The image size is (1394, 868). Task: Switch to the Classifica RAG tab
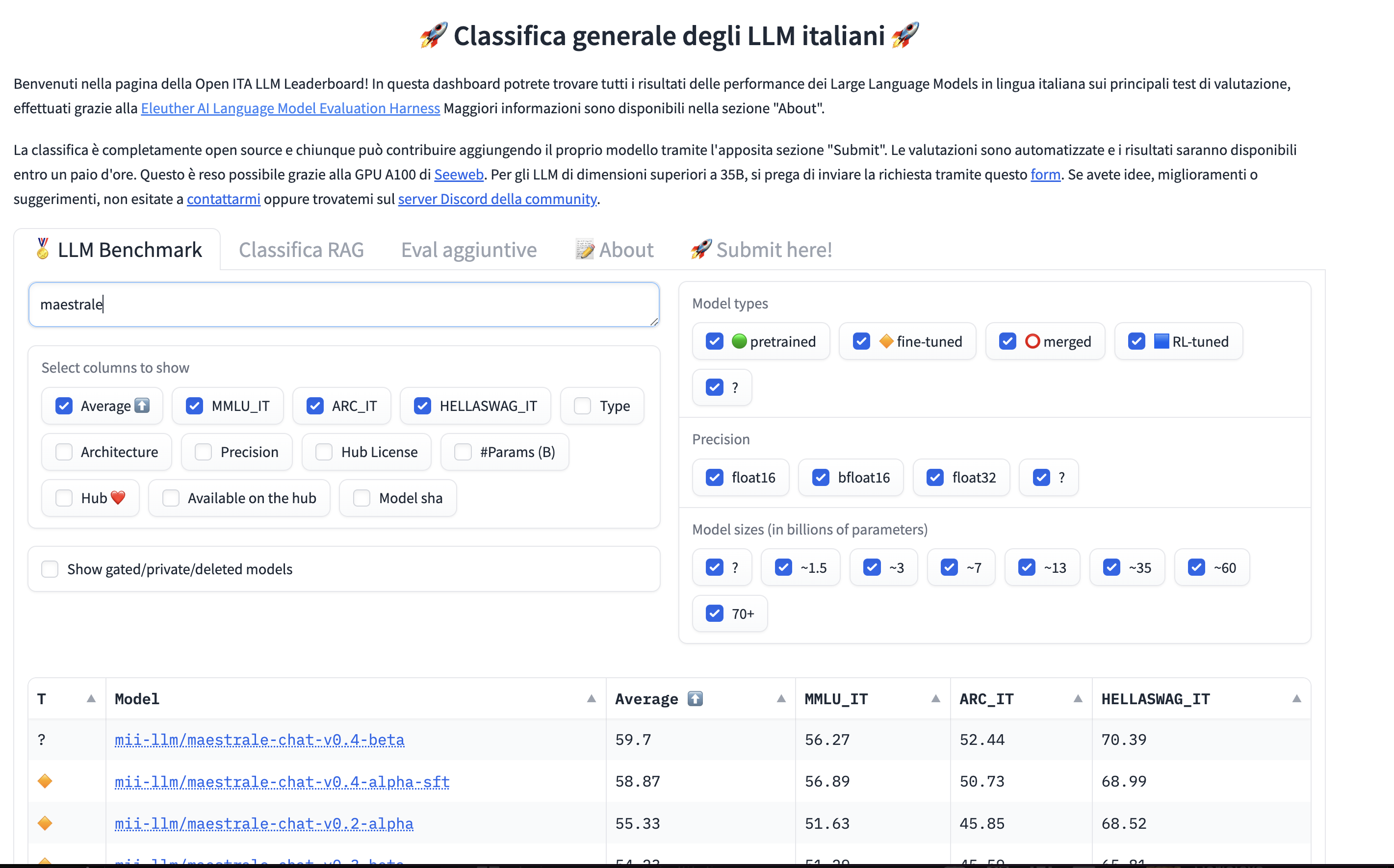[x=301, y=250]
